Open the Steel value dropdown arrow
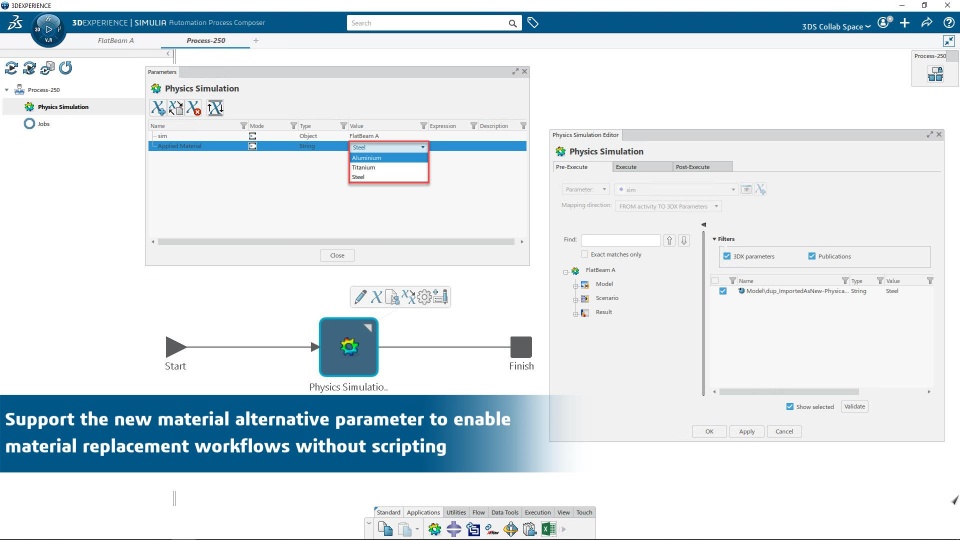The height and width of the screenshot is (540, 960). 422,148
